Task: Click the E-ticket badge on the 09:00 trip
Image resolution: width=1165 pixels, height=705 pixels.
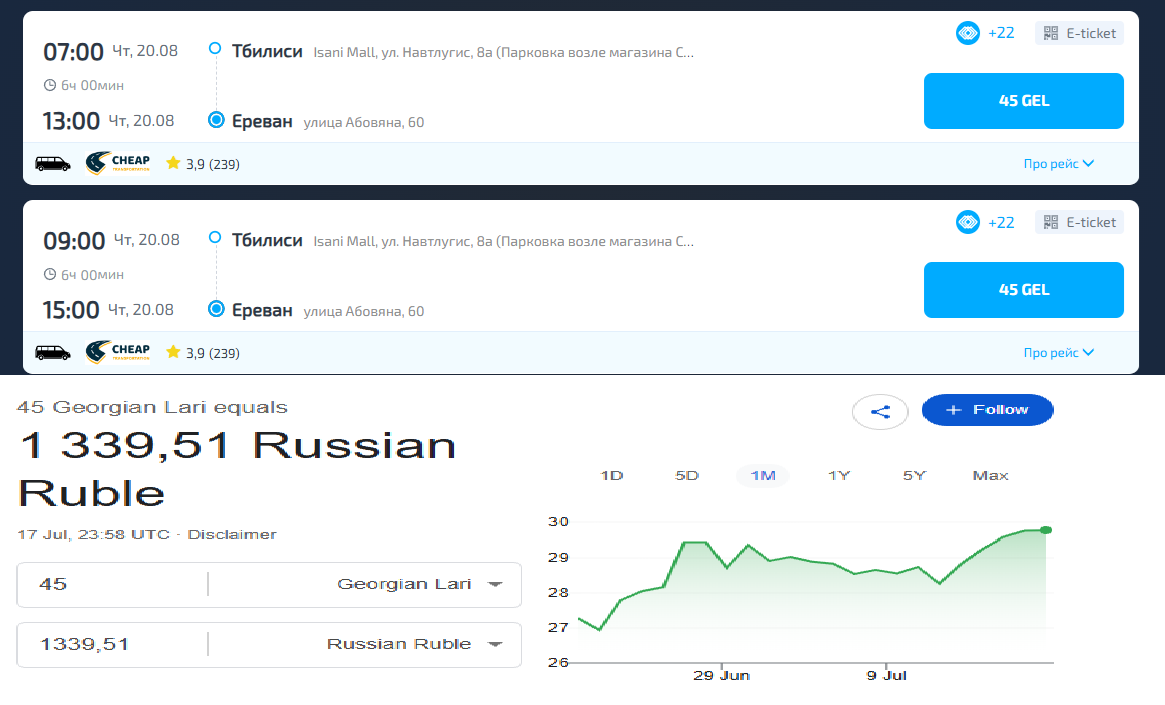Action: (1079, 222)
